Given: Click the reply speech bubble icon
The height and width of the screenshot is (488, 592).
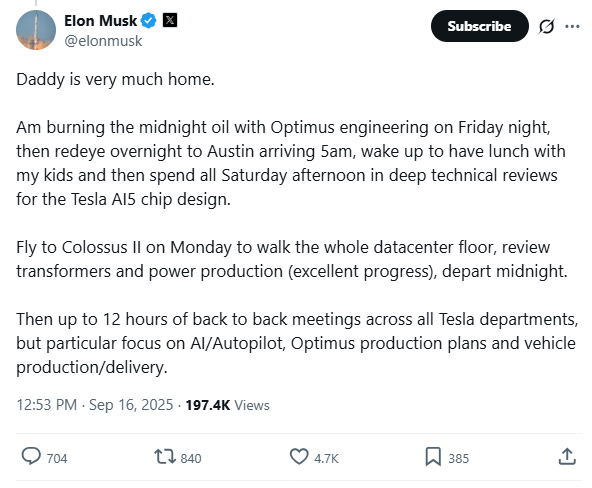Looking at the screenshot, I should click(31, 456).
